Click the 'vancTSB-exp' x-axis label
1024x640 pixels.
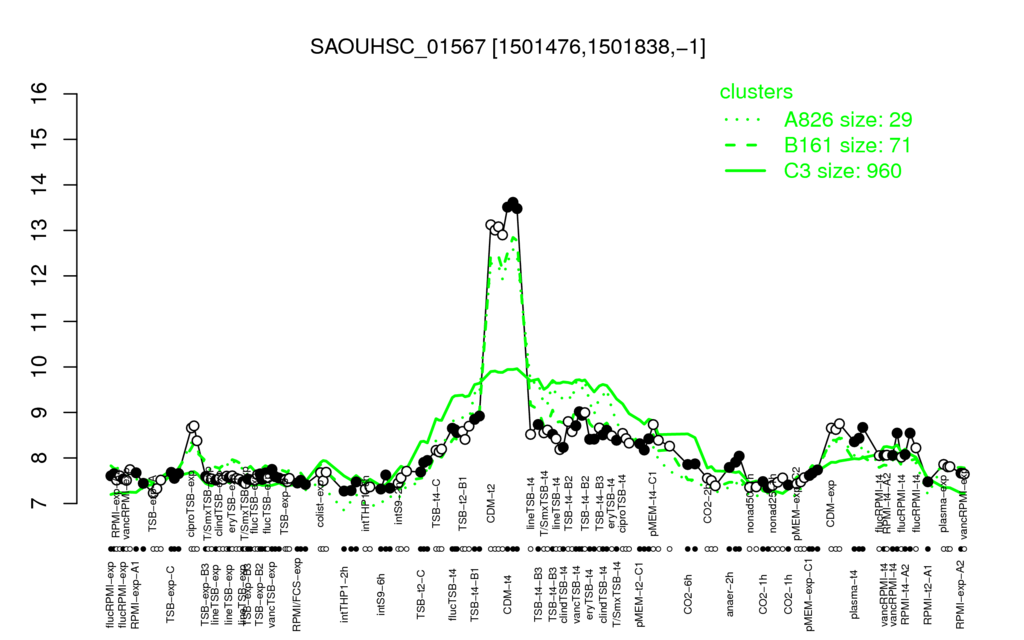272,594
